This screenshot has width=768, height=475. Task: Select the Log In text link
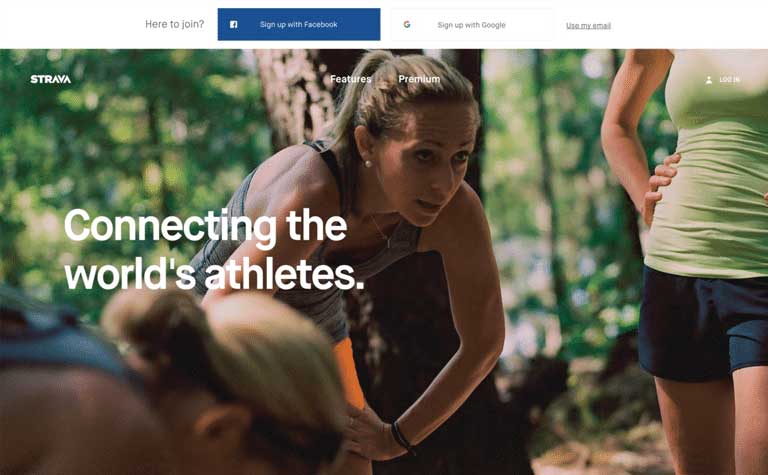coord(729,79)
